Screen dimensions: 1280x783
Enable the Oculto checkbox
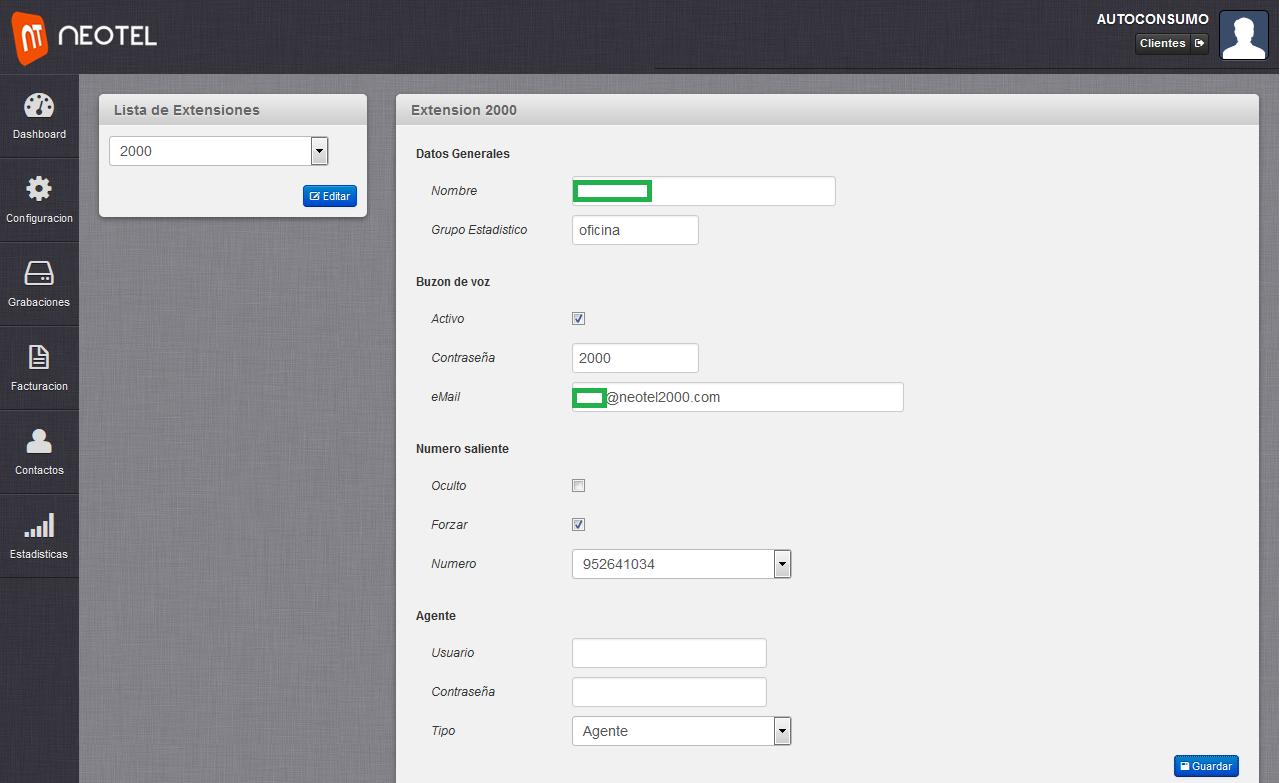click(578, 486)
